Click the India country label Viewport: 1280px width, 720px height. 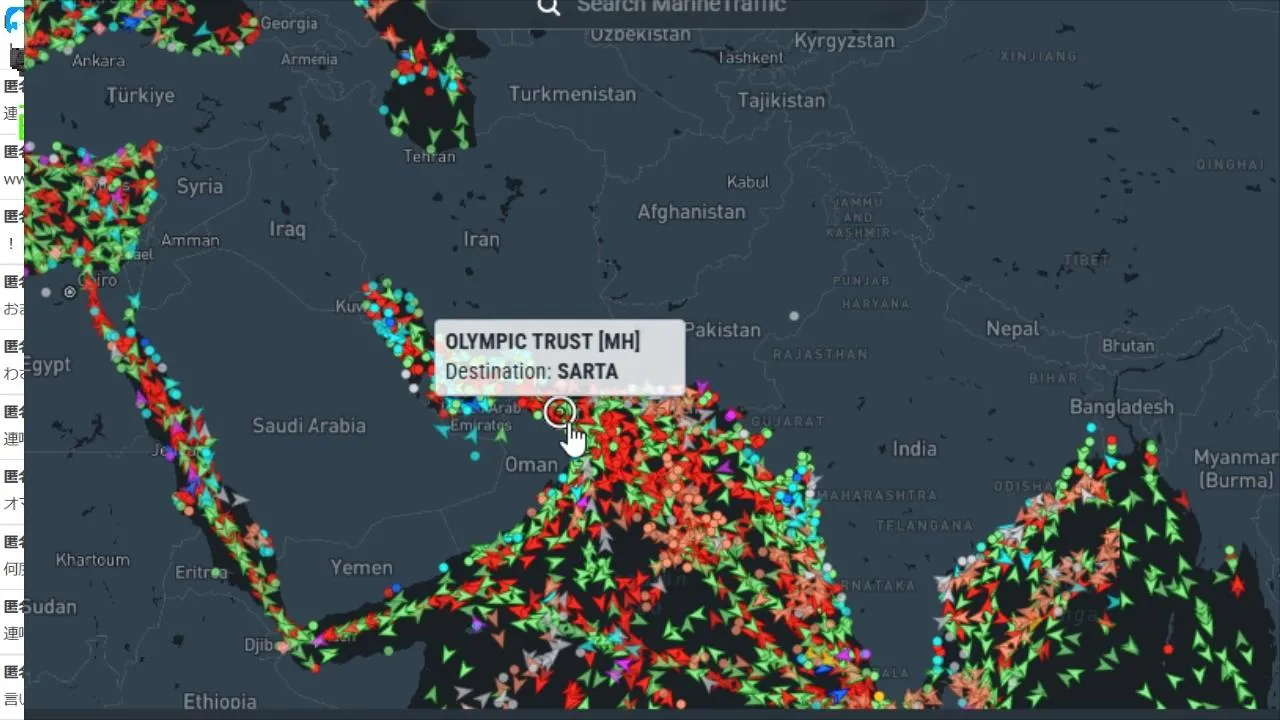point(914,449)
